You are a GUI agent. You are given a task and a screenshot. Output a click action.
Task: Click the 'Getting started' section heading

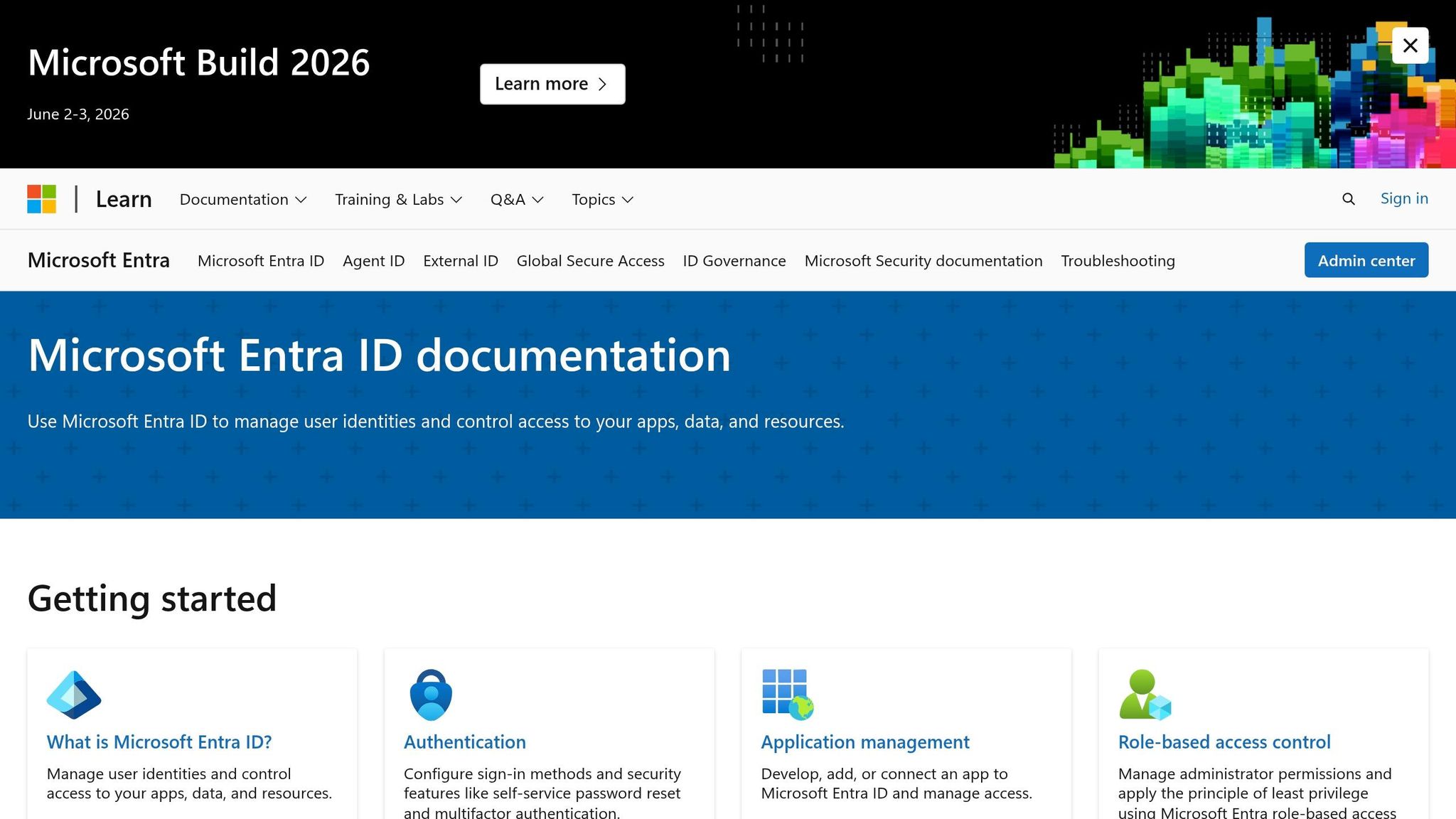click(x=152, y=599)
